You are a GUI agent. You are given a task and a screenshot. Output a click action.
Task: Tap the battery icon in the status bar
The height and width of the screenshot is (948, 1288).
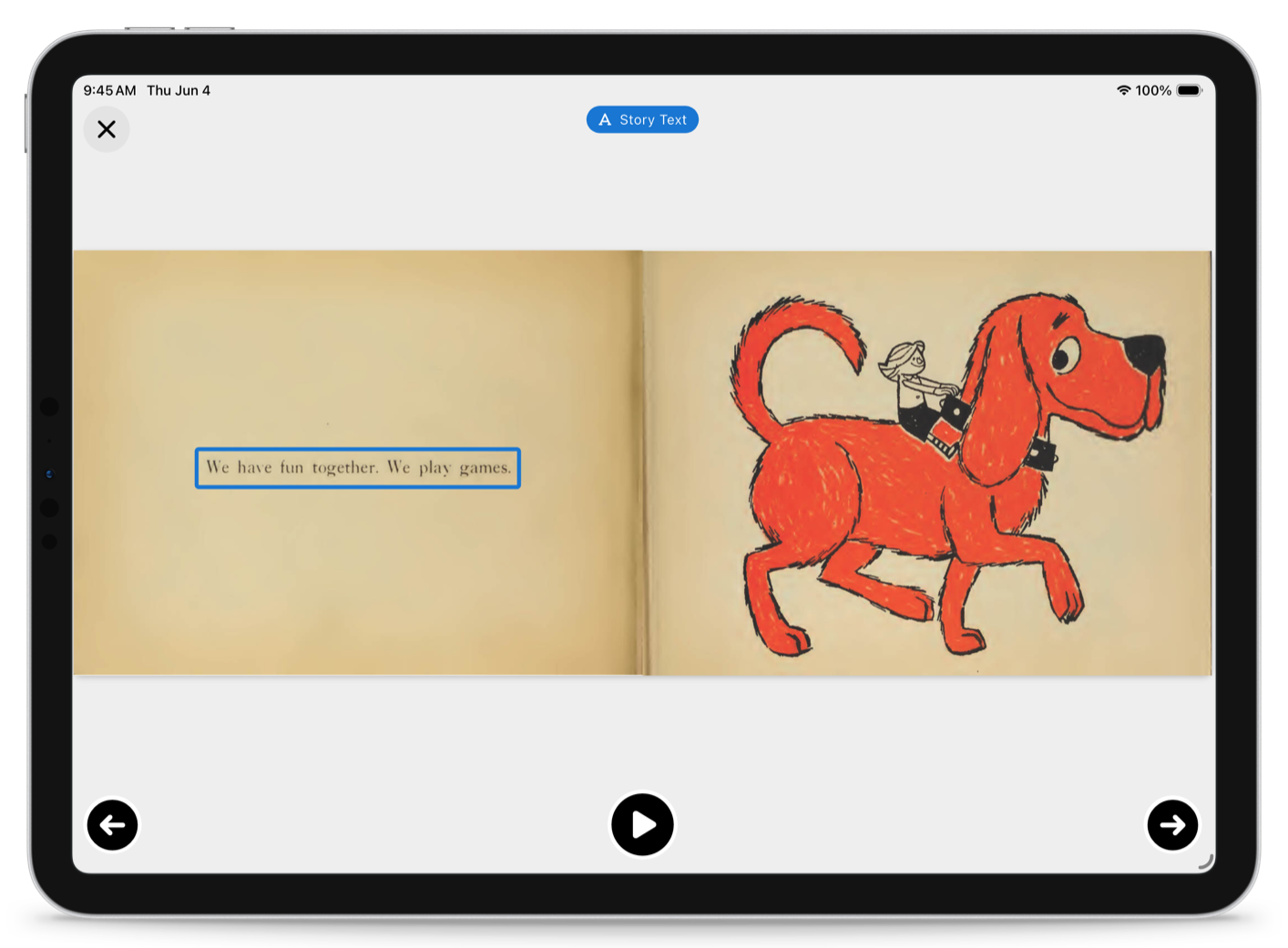1190,90
